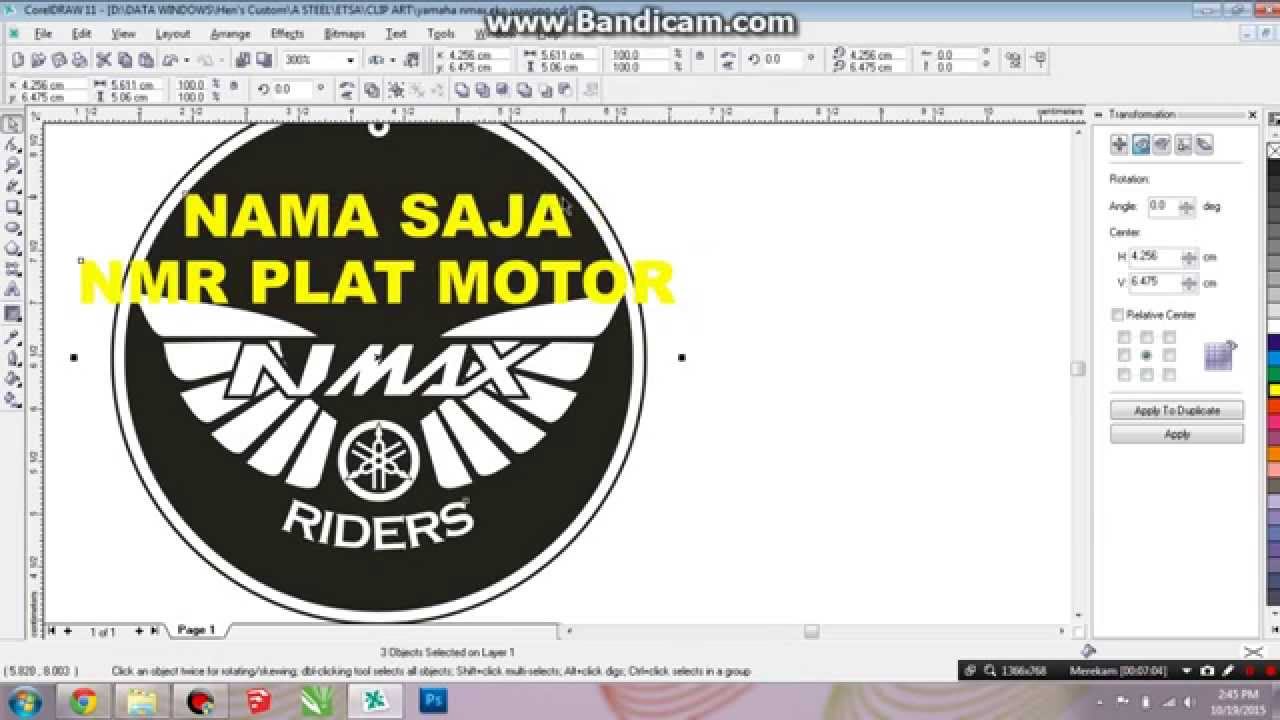
Task: Click the Print icon
Action: [x=80, y=60]
